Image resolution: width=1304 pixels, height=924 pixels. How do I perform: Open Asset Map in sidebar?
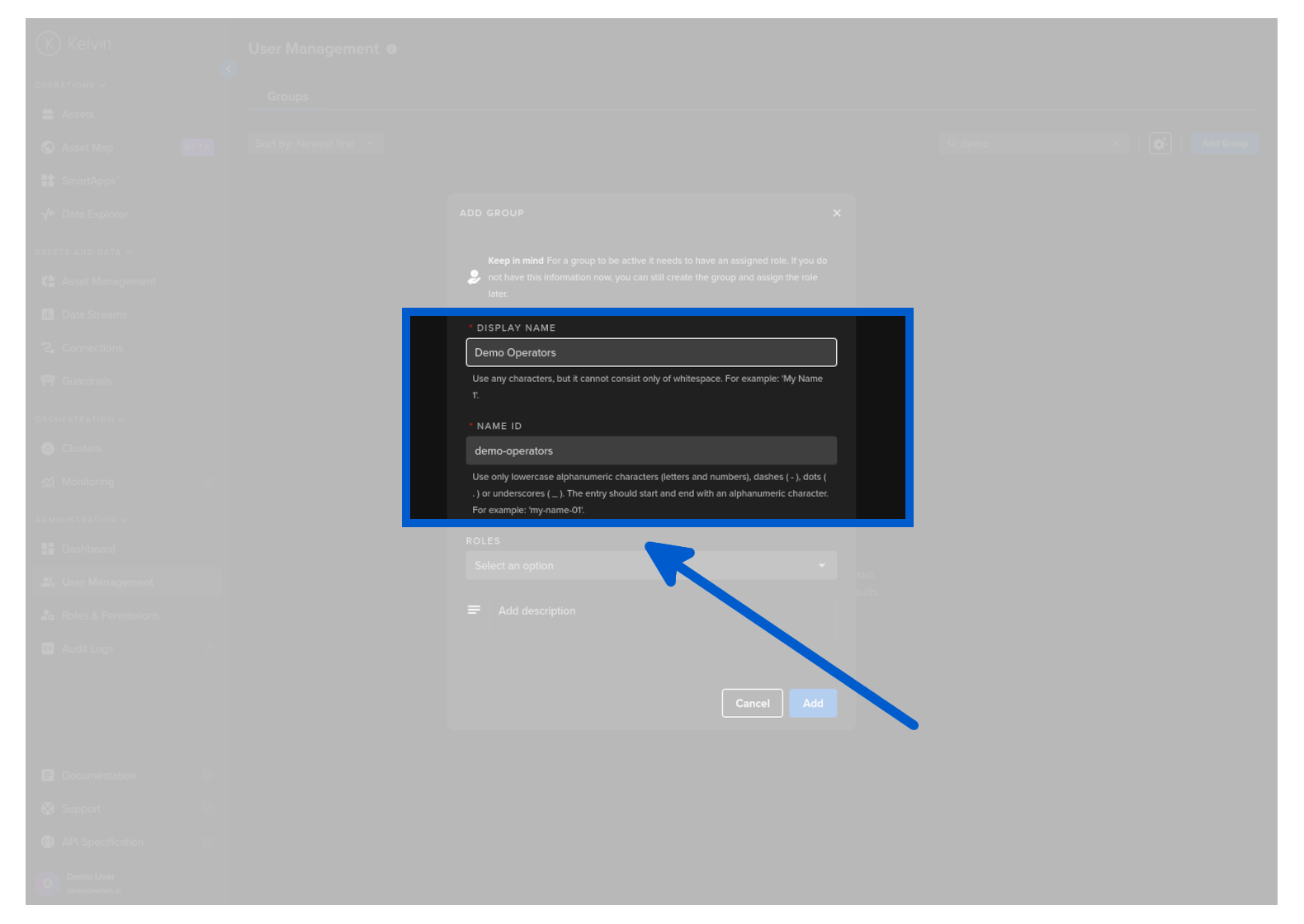click(87, 148)
